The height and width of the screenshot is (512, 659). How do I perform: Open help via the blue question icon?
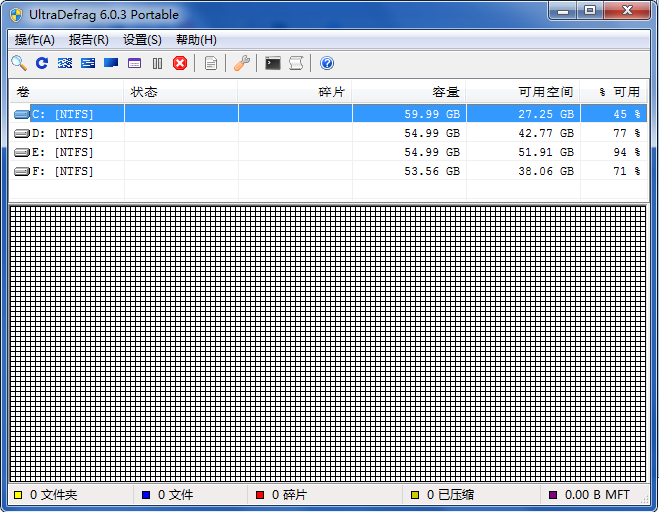(x=327, y=63)
